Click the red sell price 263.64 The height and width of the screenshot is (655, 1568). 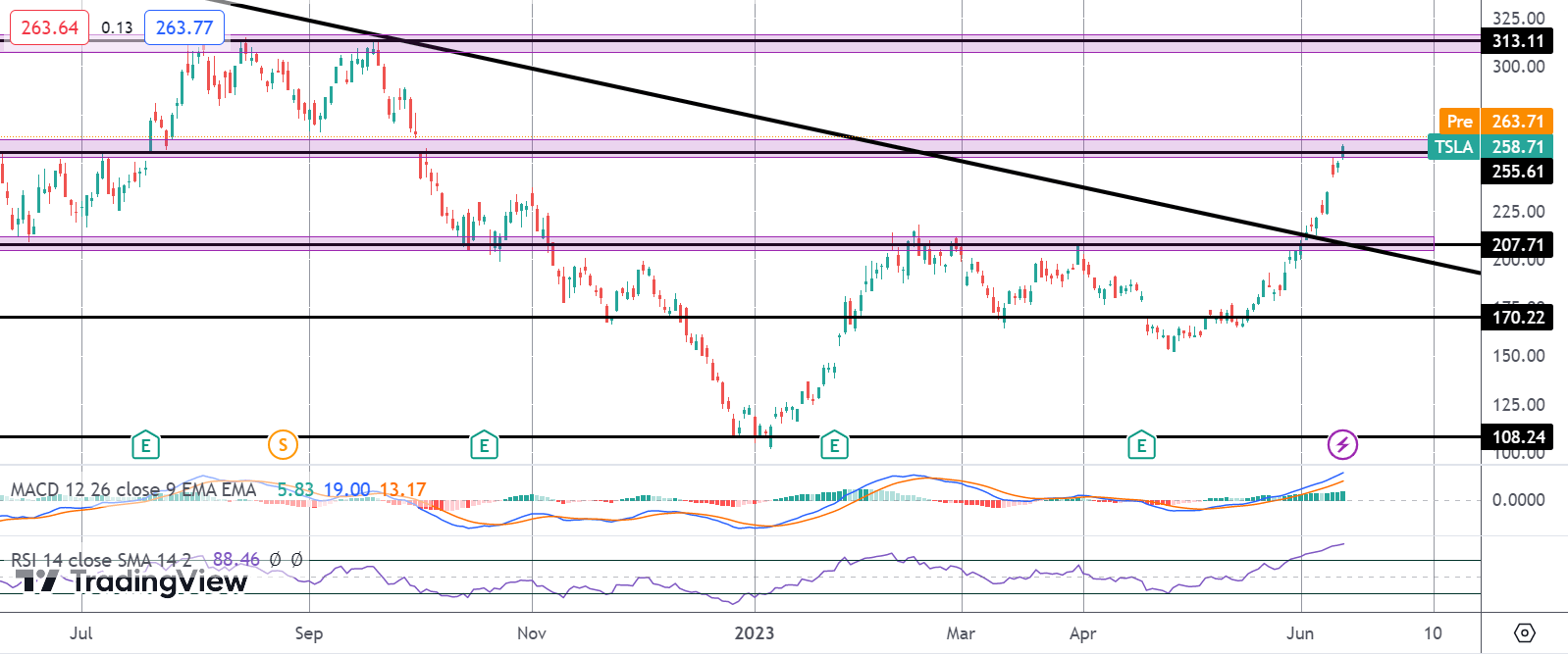49,27
